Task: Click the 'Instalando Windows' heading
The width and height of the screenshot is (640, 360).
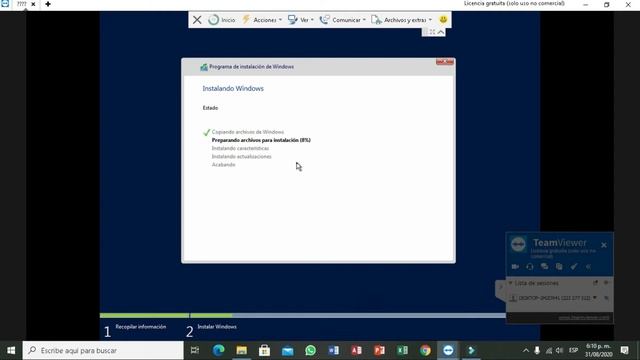Action: (233, 89)
